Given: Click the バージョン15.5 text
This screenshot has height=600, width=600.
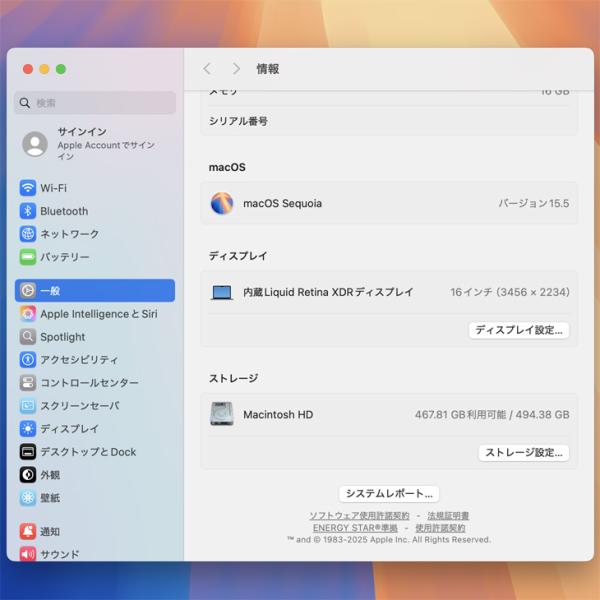Looking at the screenshot, I should [x=533, y=203].
